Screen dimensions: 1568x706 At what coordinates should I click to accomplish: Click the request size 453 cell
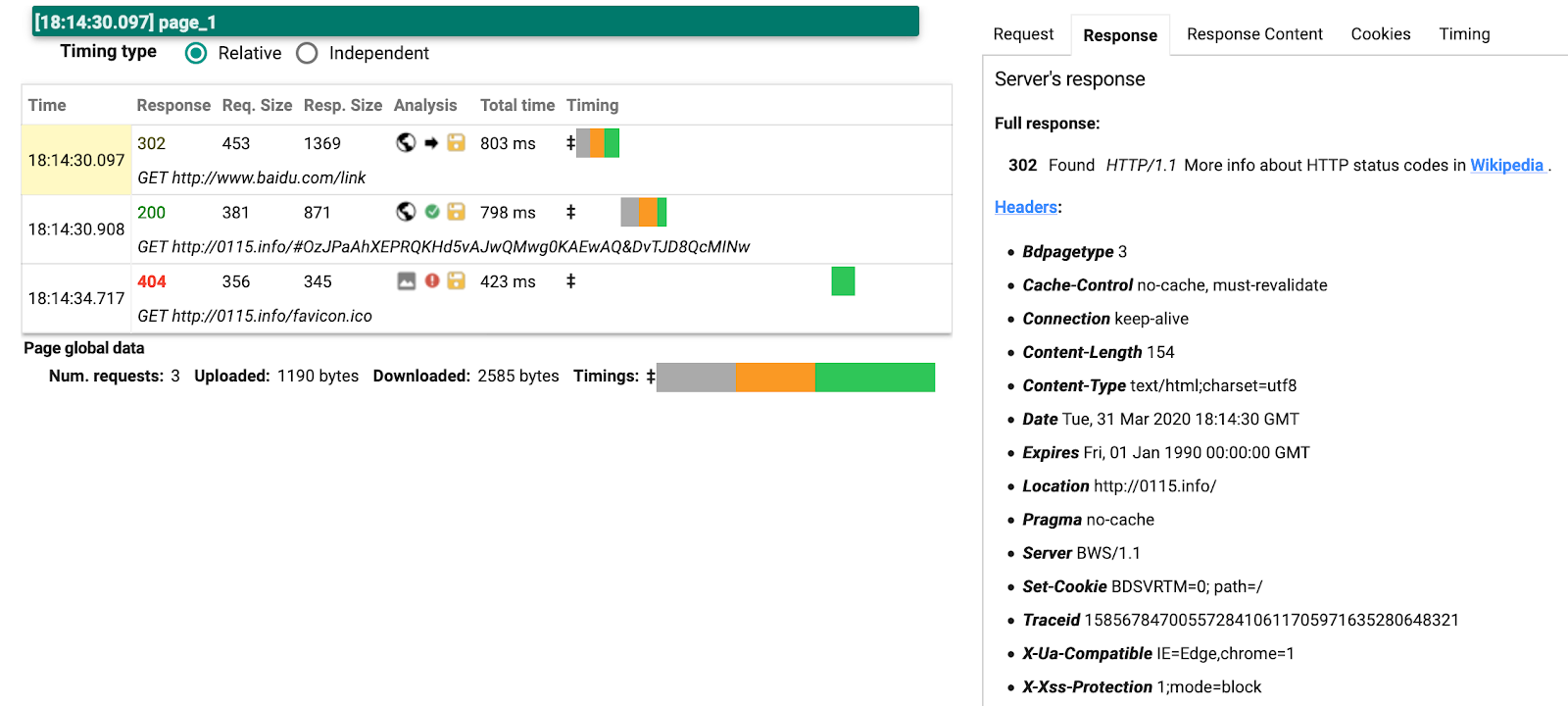coord(236,143)
